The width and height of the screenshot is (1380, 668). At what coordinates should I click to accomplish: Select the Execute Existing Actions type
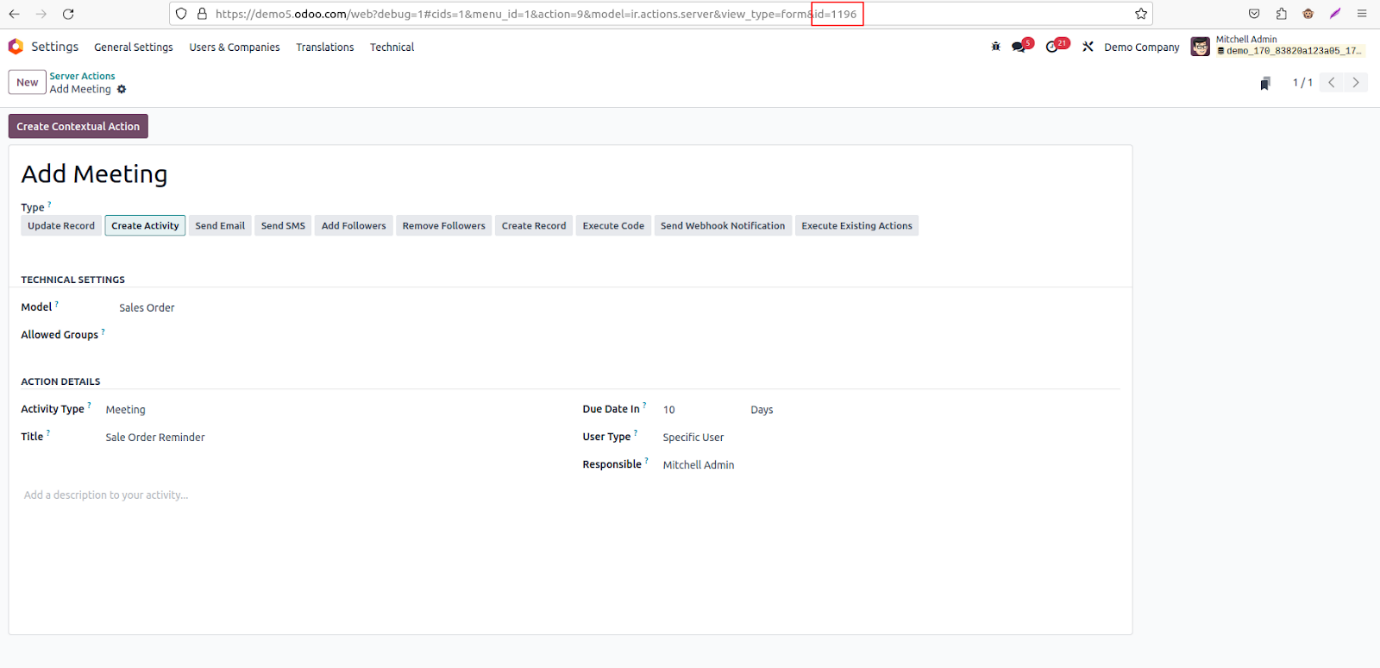pos(857,226)
